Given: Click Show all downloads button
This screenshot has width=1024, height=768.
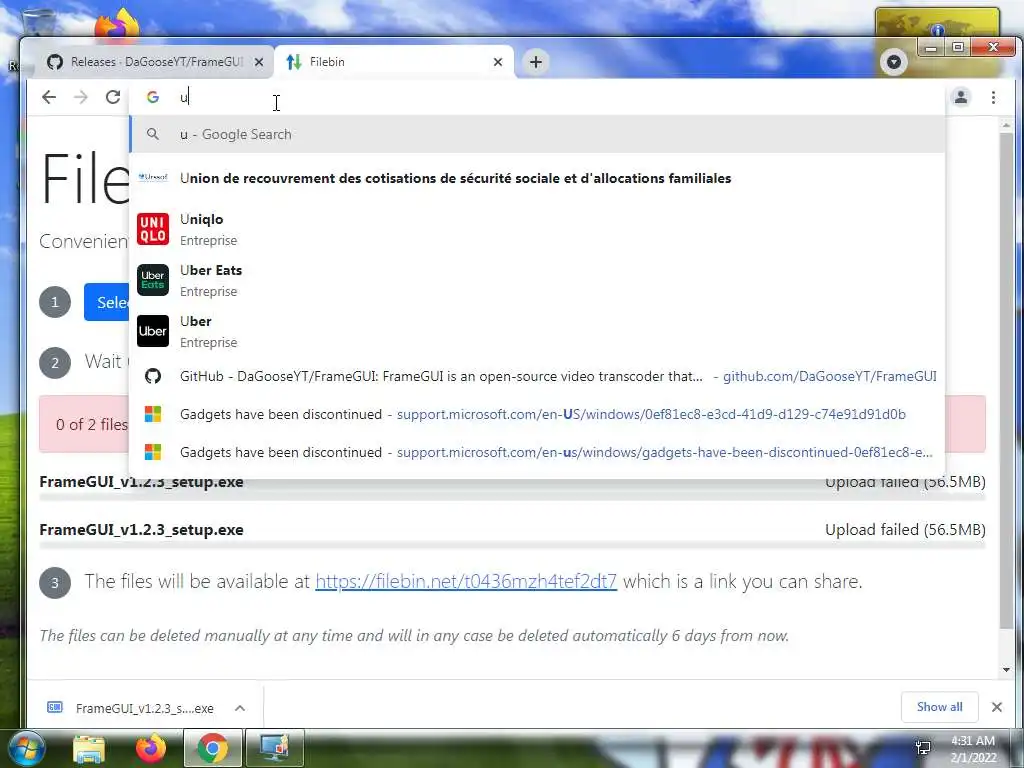Looking at the screenshot, I should (x=939, y=707).
